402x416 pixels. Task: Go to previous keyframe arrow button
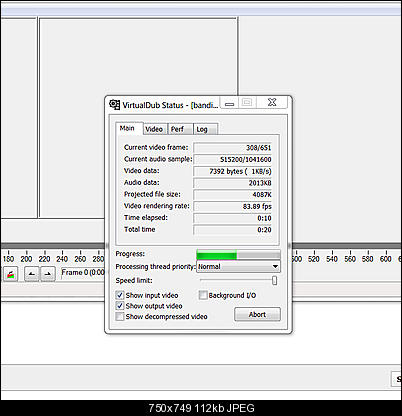click(32, 274)
